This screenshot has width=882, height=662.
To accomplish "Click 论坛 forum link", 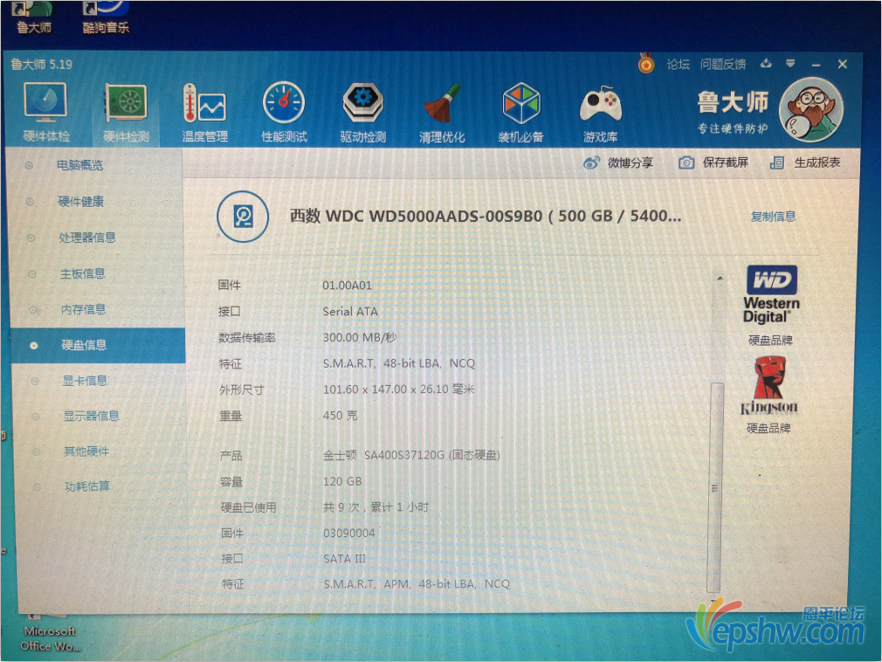I will [x=678, y=64].
